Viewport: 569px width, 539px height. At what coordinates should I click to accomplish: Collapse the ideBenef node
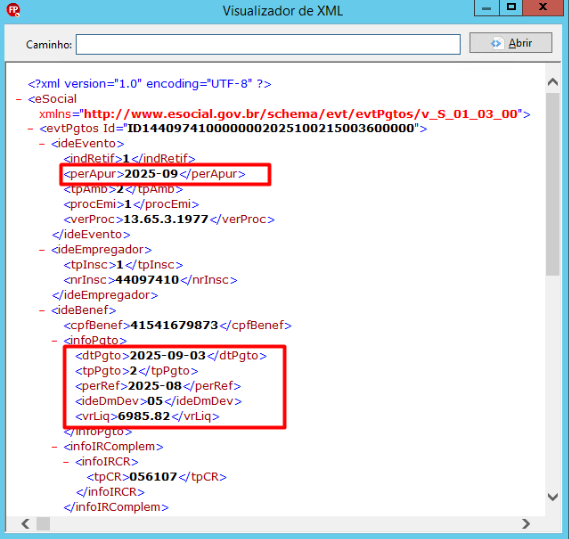coord(42,311)
